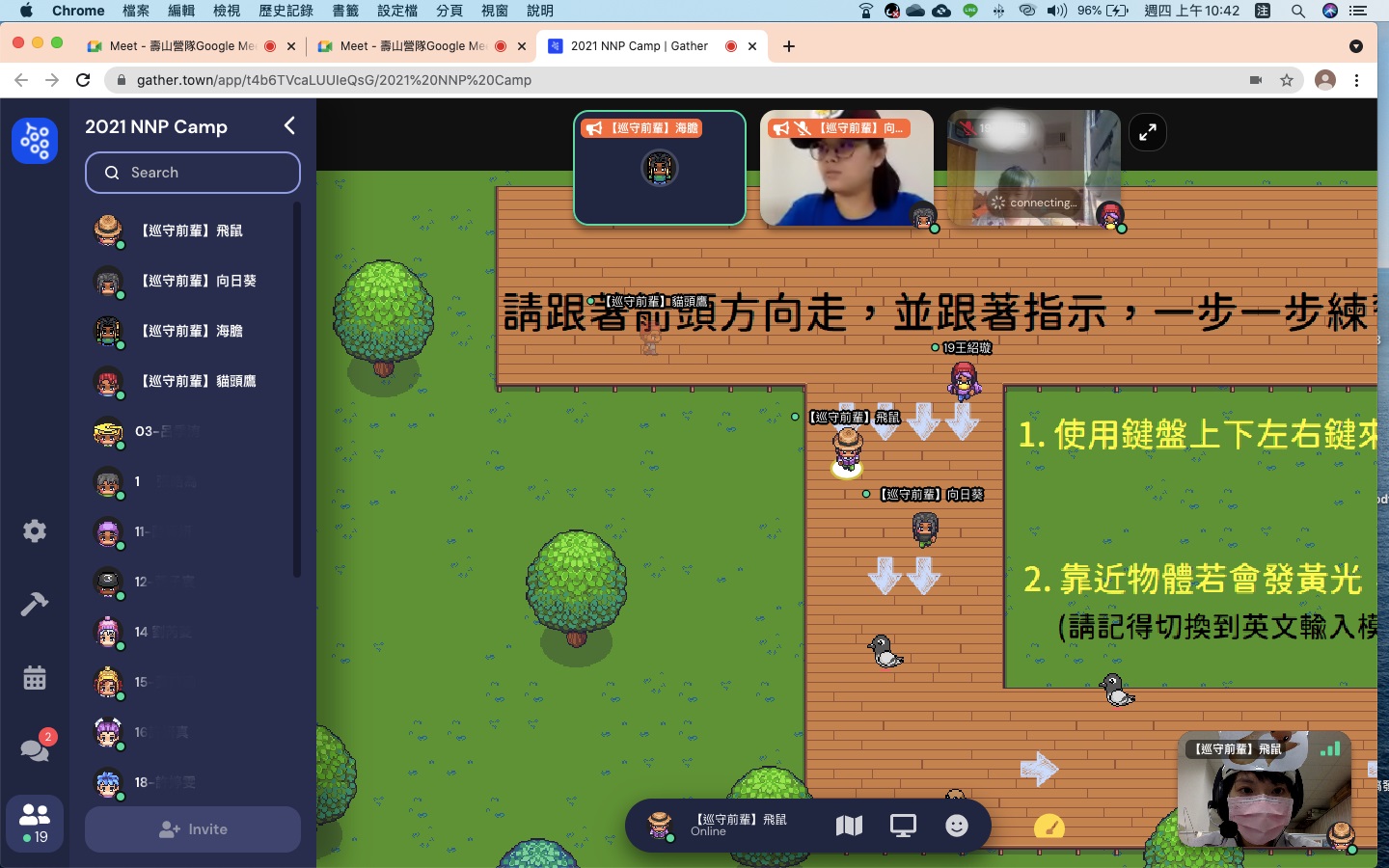Click 19王紹璇 avatar on the map
1389x868 pixels.
pos(964,380)
